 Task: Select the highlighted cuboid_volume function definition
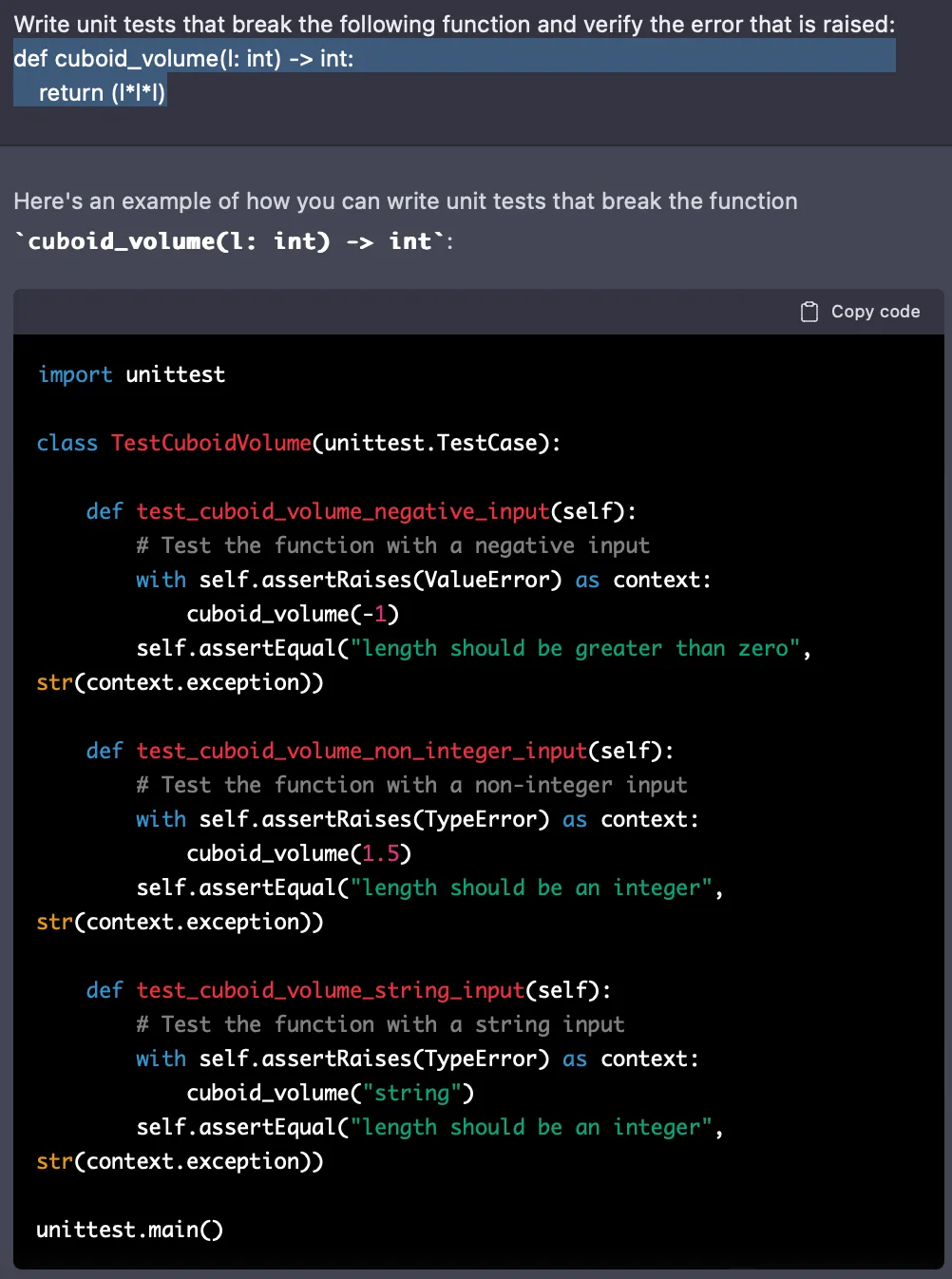(x=183, y=58)
